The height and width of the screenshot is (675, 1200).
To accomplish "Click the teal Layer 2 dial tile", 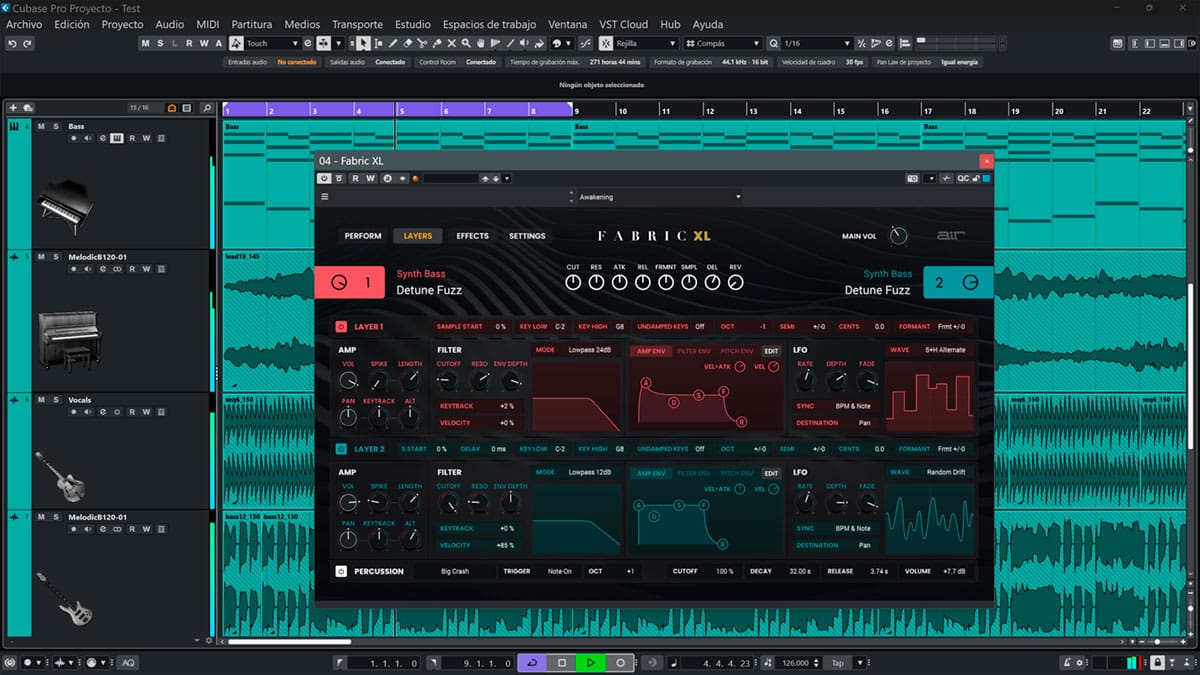I will coord(958,283).
